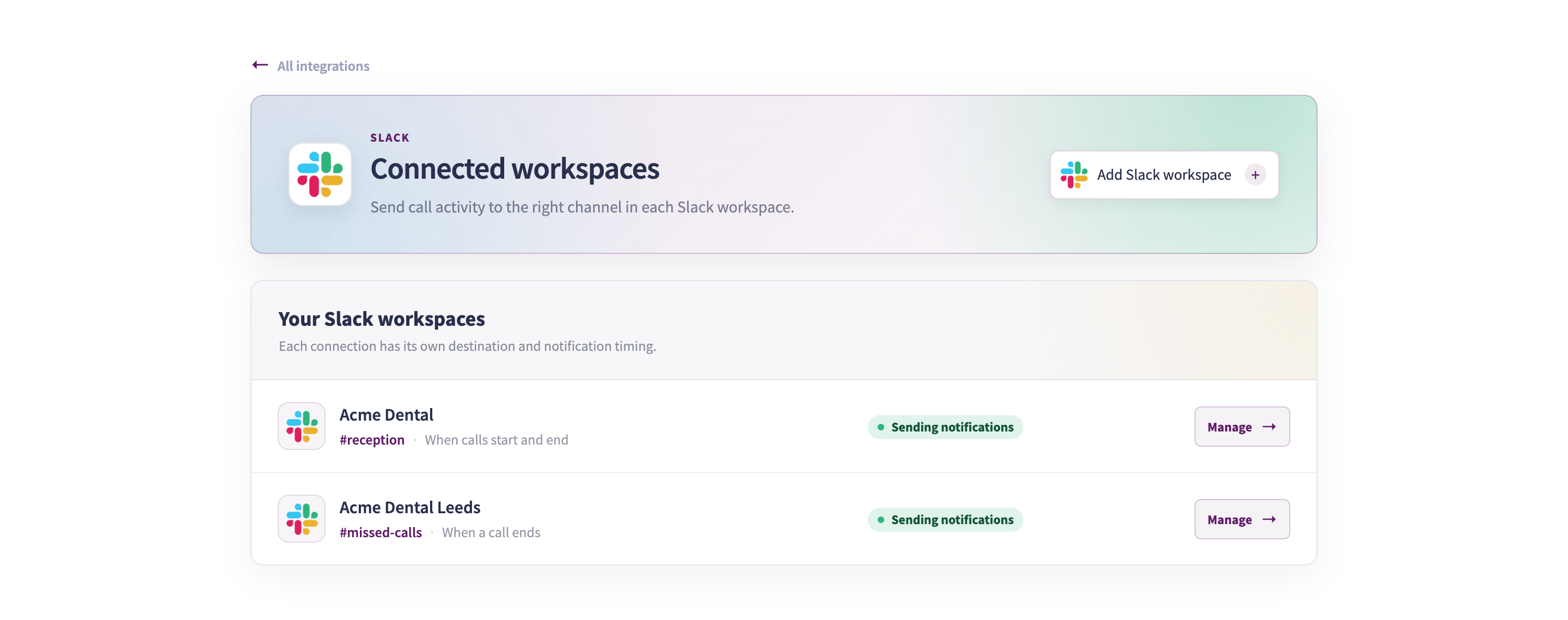
Task: Click Manage for Acme Dental
Action: click(1242, 427)
